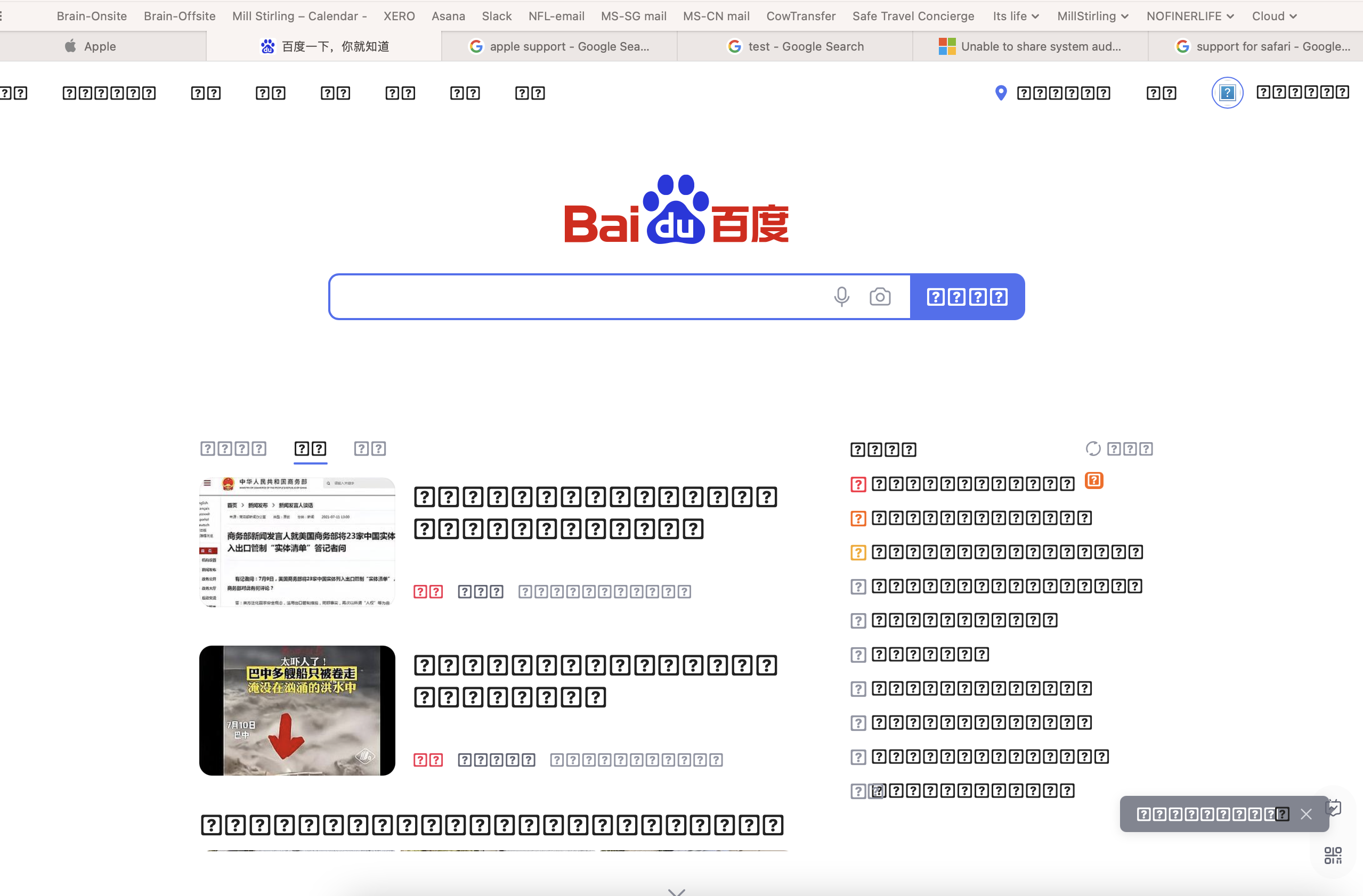Open the headline beside the commerce ministry thumbnail
Viewport: 1363px width, 896px height.
tap(596, 512)
